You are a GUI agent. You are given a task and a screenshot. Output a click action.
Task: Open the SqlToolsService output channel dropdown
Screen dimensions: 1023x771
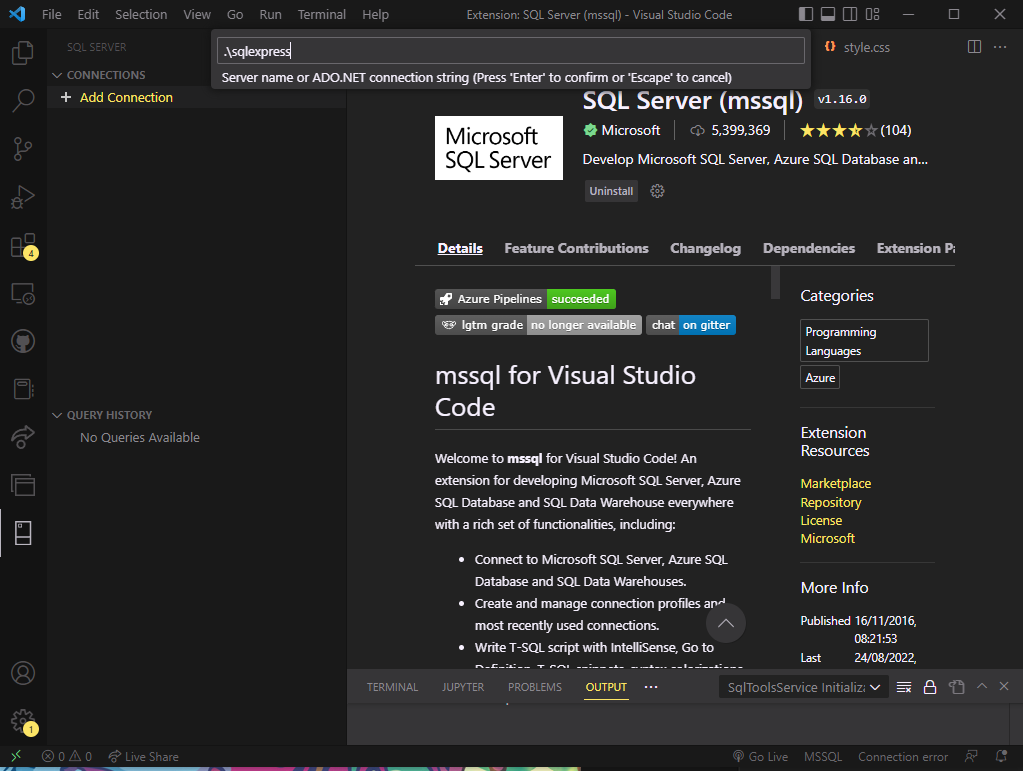click(803, 687)
